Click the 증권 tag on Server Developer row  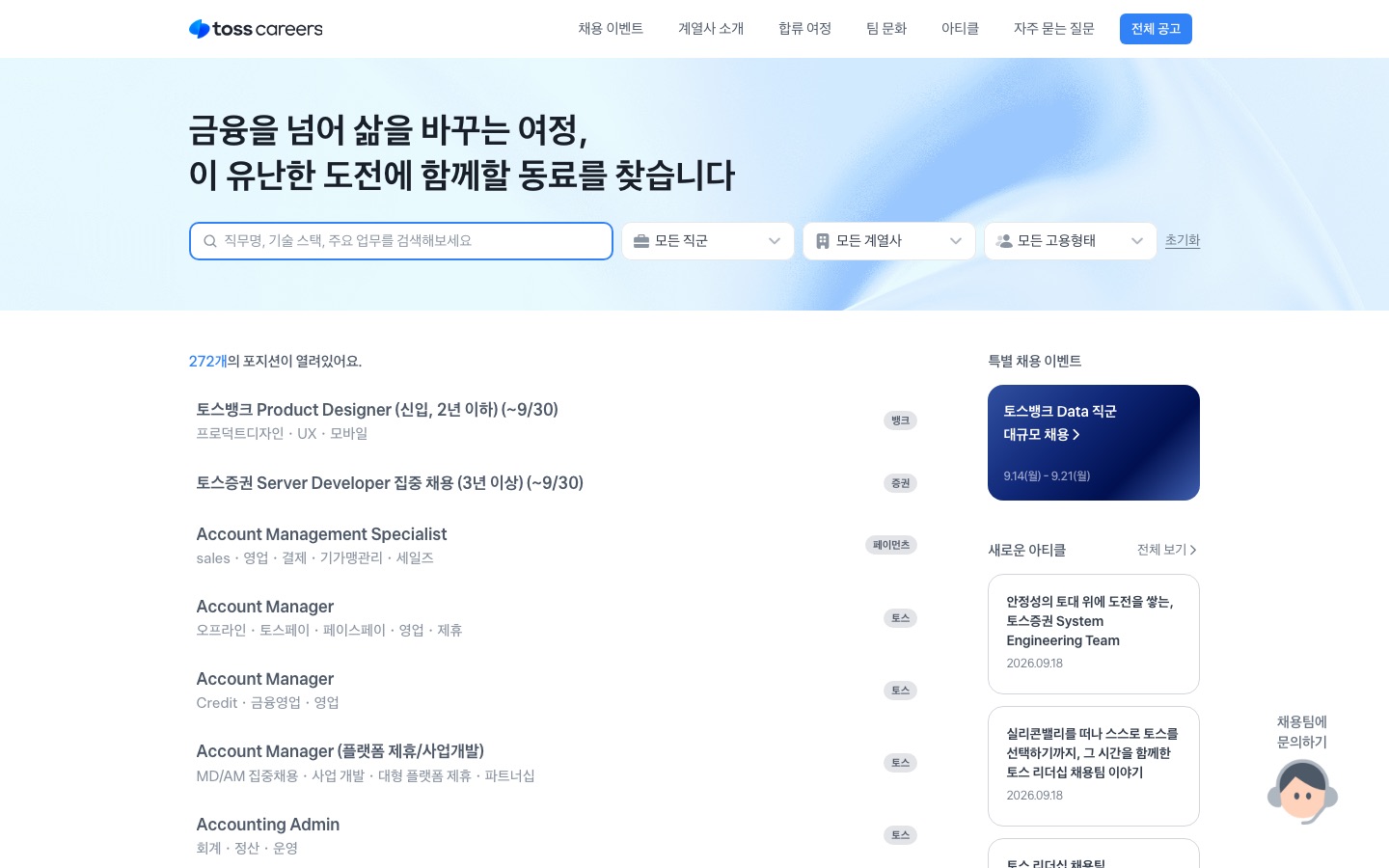click(900, 483)
